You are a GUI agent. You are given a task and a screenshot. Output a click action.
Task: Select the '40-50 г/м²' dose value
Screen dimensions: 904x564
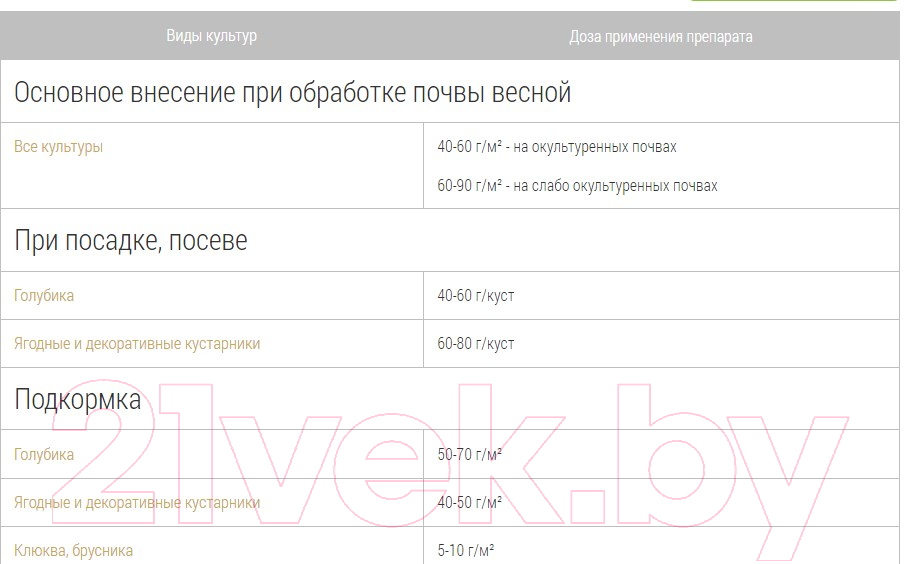click(x=469, y=502)
